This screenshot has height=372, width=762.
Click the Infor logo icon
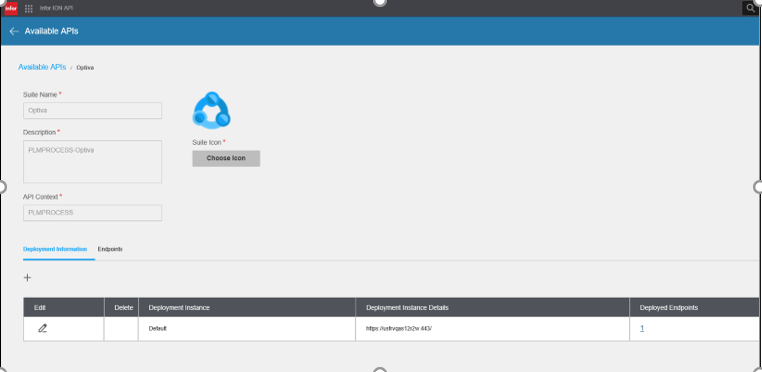[x=11, y=8]
